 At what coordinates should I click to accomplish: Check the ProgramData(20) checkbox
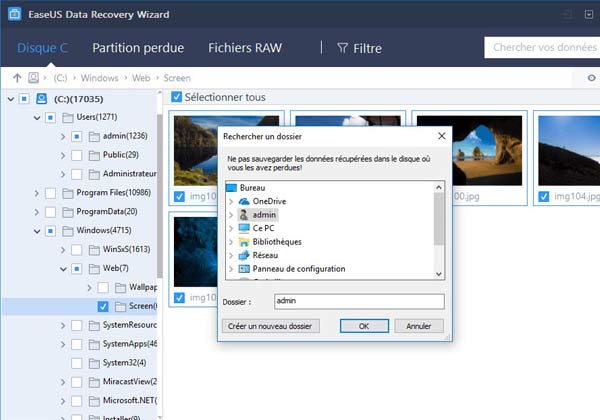coord(50,212)
